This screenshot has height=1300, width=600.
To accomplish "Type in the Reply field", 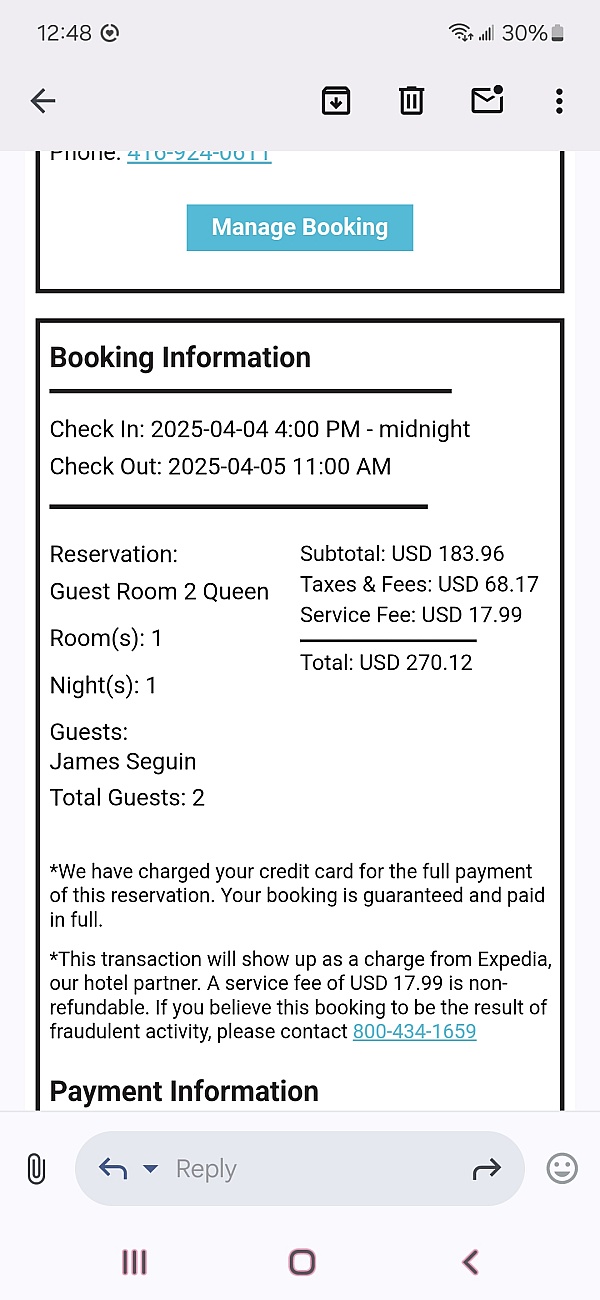I will 300,1168.
